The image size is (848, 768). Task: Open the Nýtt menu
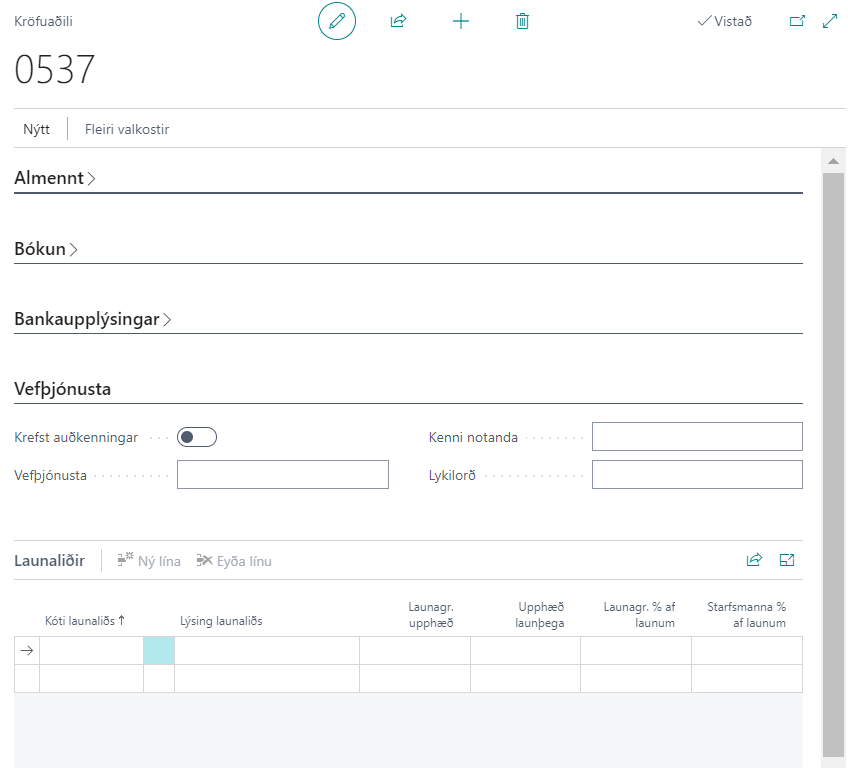point(37,129)
